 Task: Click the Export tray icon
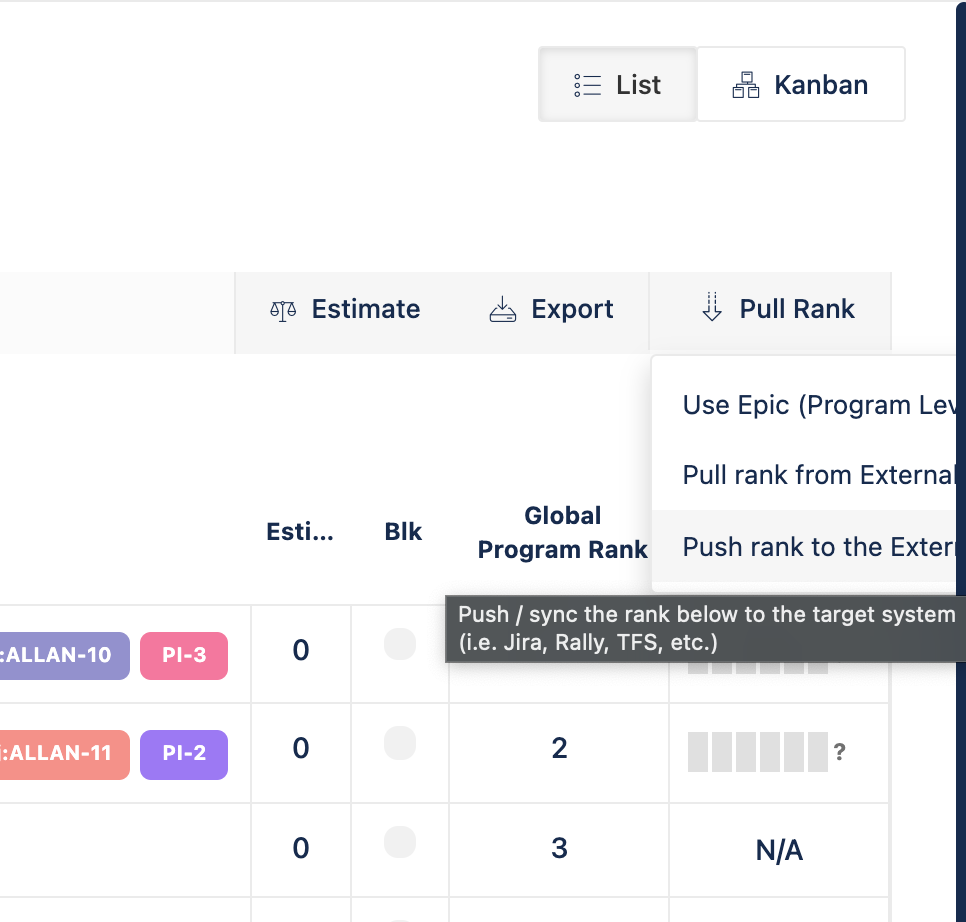click(502, 309)
